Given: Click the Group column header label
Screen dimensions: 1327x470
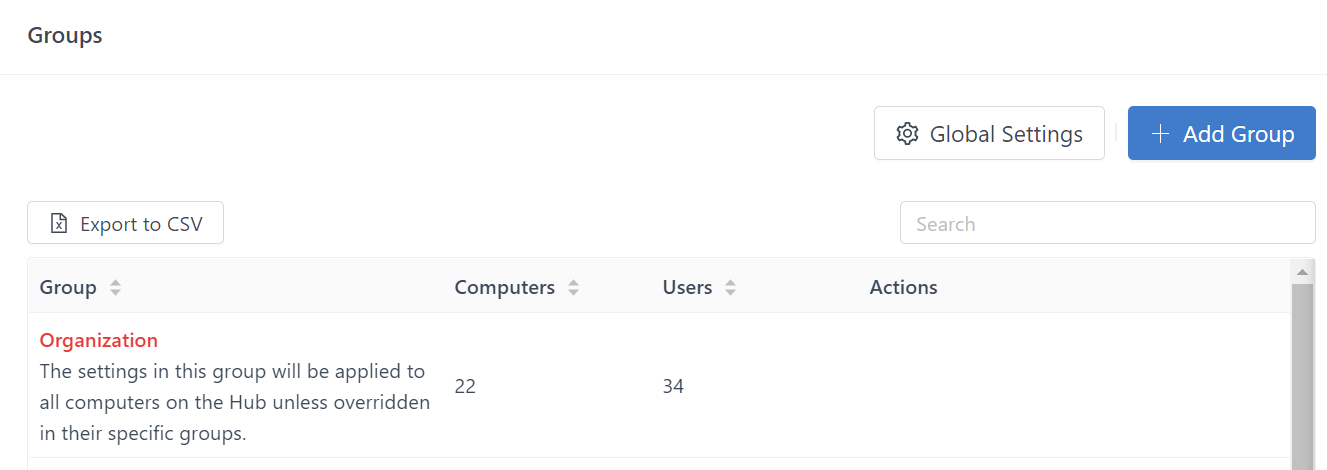Looking at the screenshot, I should [68, 288].
